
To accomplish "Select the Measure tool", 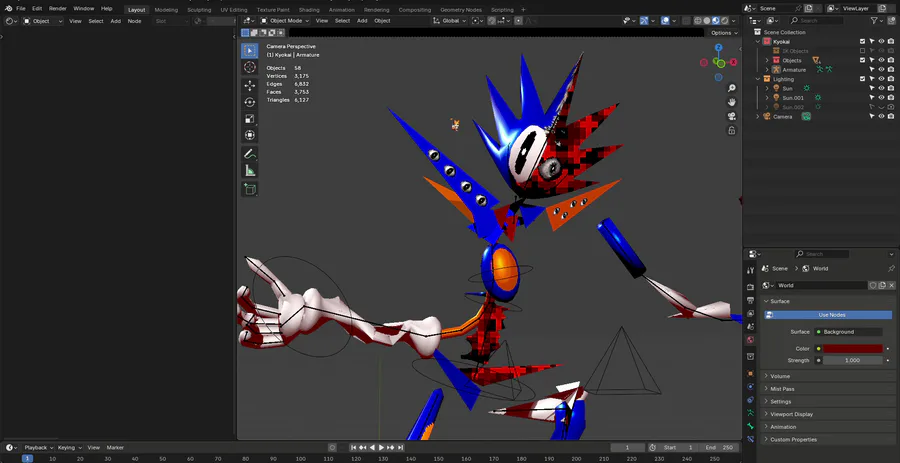I will click(250, 171).
